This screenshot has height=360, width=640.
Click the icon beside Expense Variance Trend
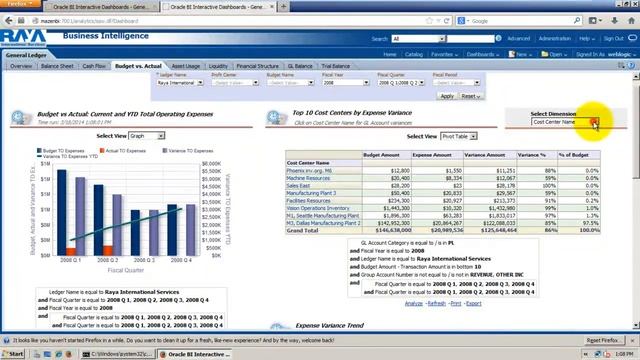280,326
